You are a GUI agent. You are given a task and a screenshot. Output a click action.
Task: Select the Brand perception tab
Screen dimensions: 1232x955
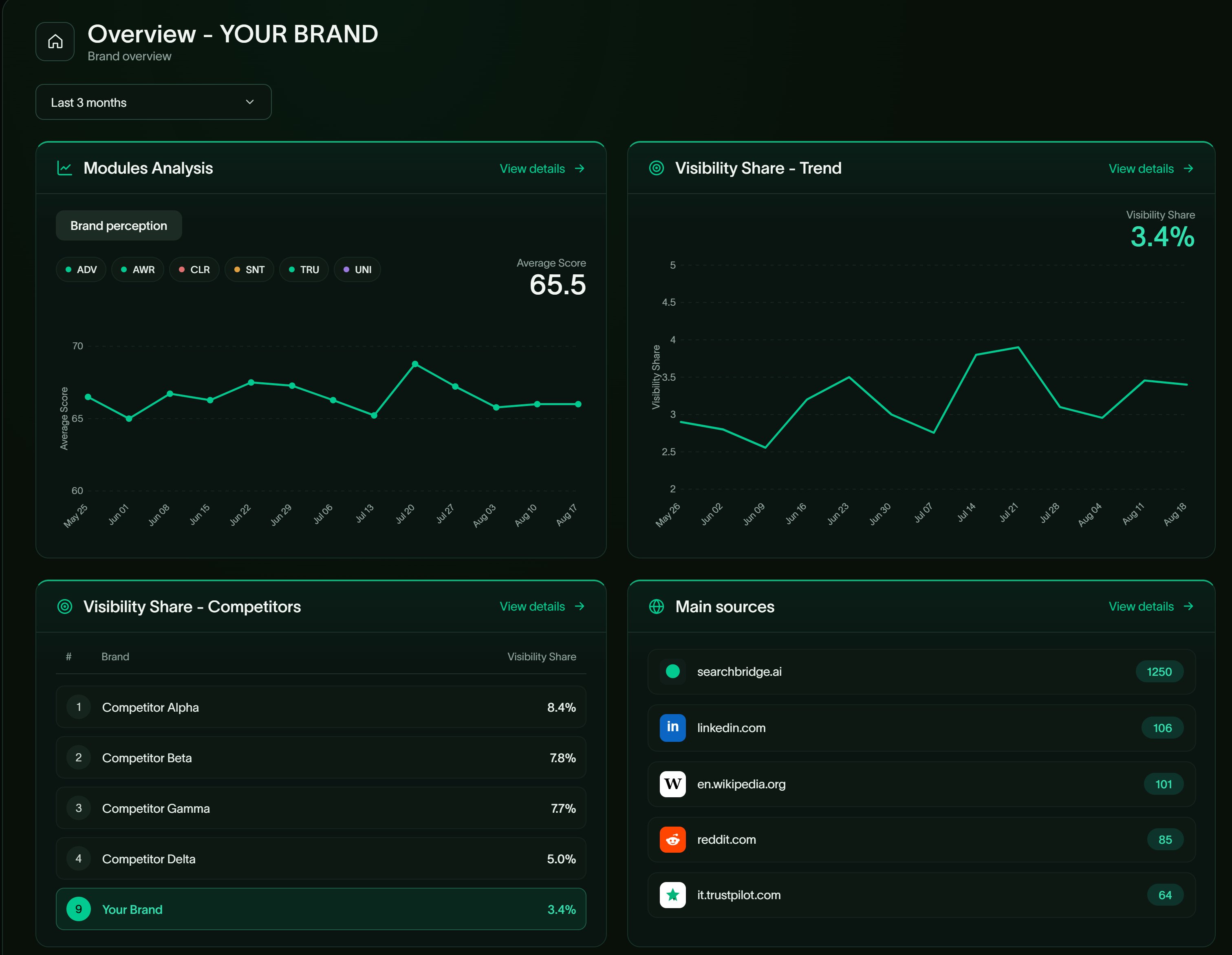[119, 226]
